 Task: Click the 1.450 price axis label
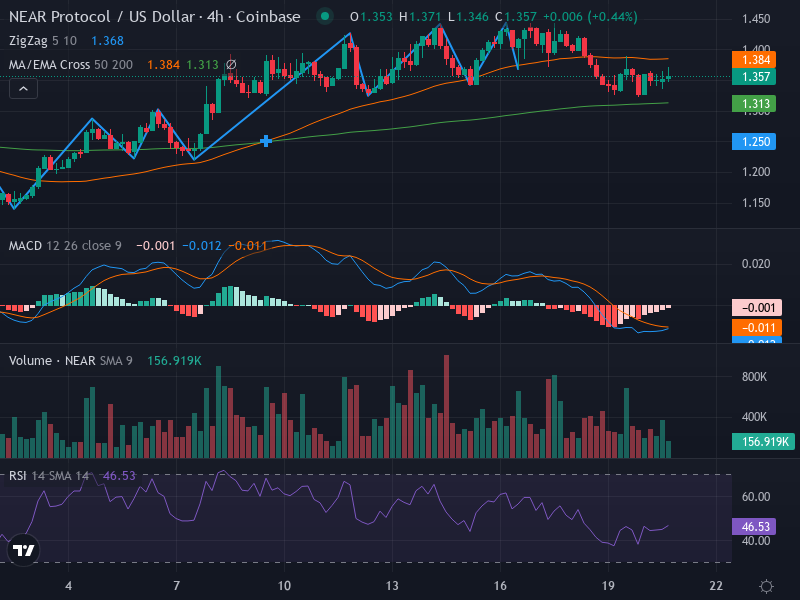point(756,19)
